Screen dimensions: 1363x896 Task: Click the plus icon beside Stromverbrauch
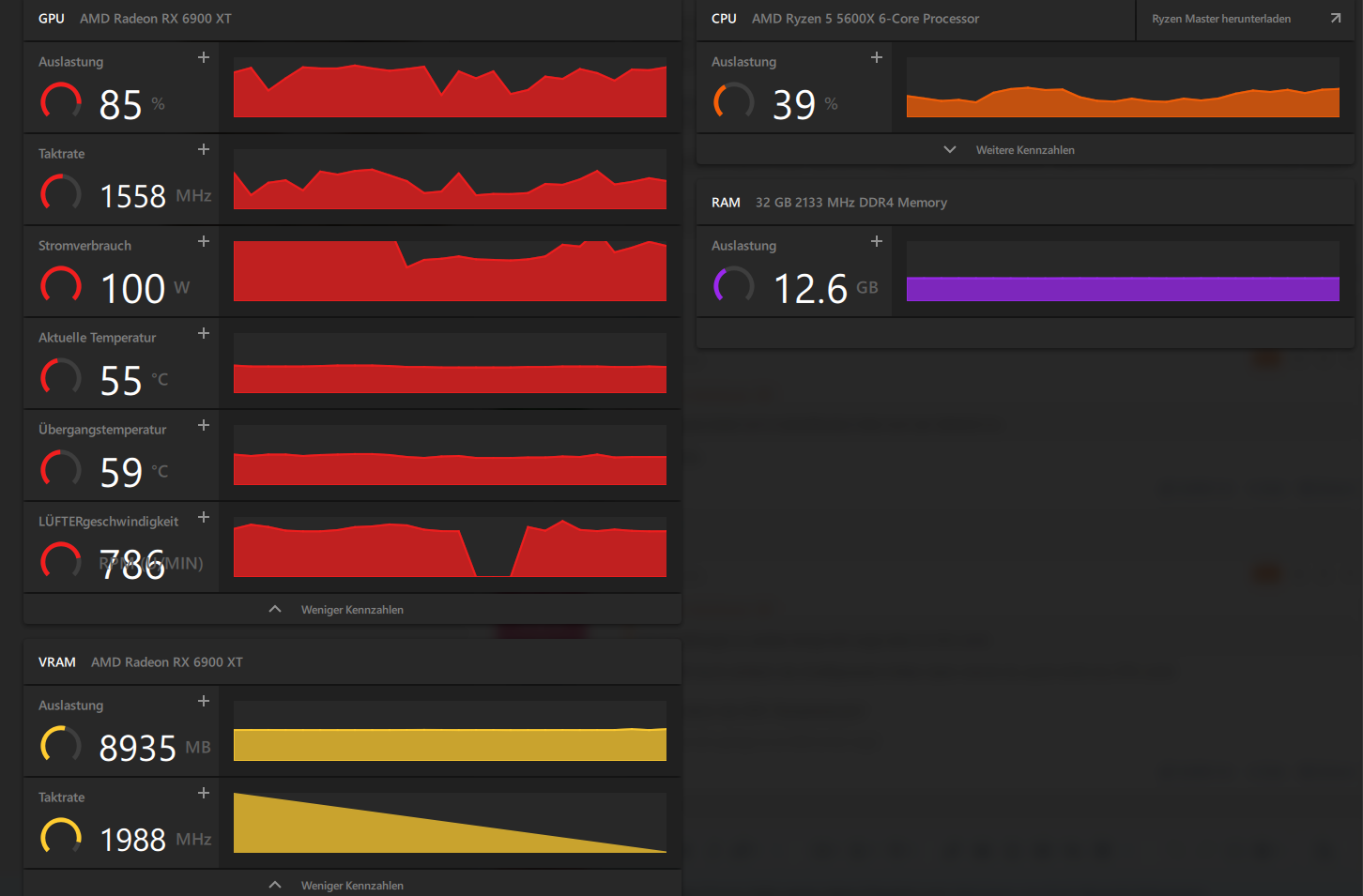pos(204,242)
